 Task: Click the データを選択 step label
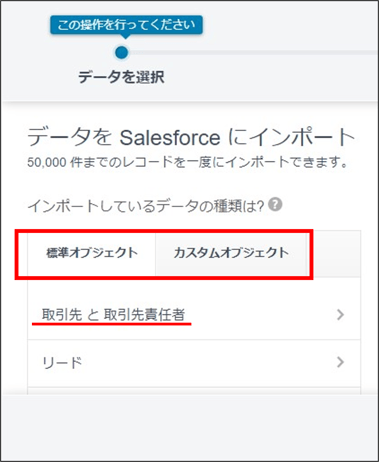coord(121,77)
